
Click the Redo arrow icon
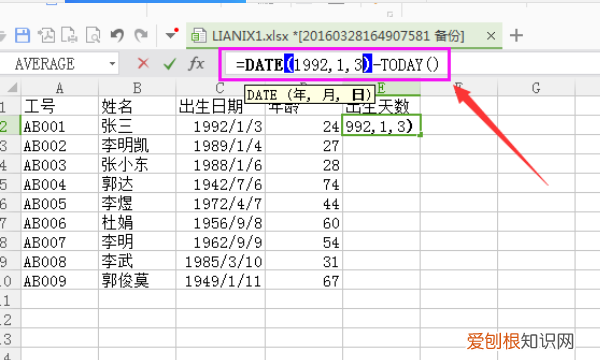click(141, 35)
